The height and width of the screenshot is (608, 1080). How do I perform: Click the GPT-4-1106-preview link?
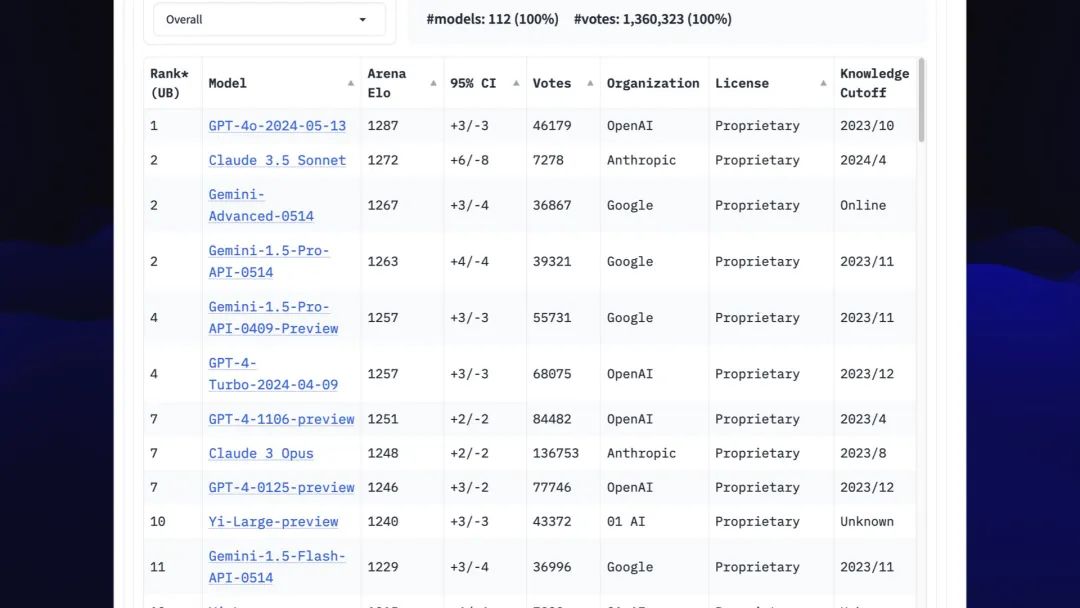tap(281, 419)
